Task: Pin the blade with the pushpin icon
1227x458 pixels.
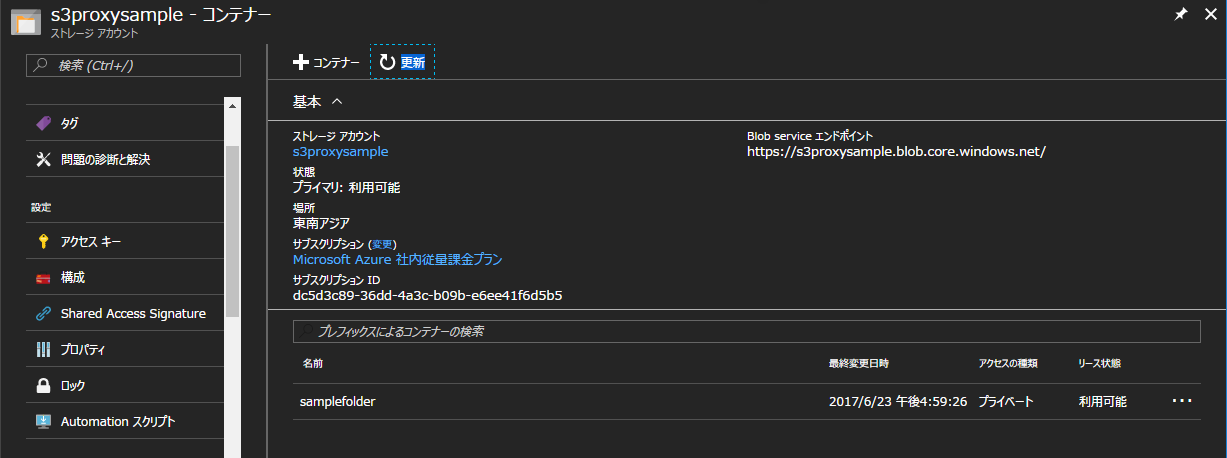Action: [1180, 15]
